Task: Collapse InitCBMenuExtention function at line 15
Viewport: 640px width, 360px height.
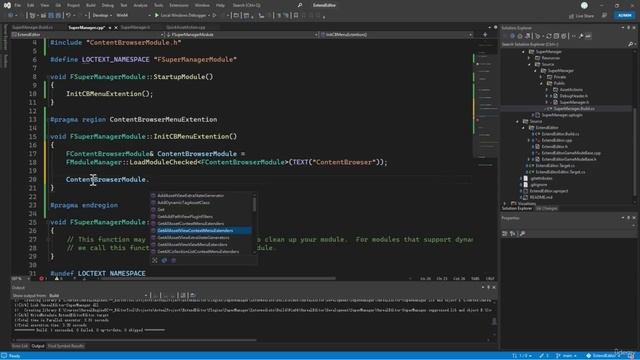Action: pos(48,137)
